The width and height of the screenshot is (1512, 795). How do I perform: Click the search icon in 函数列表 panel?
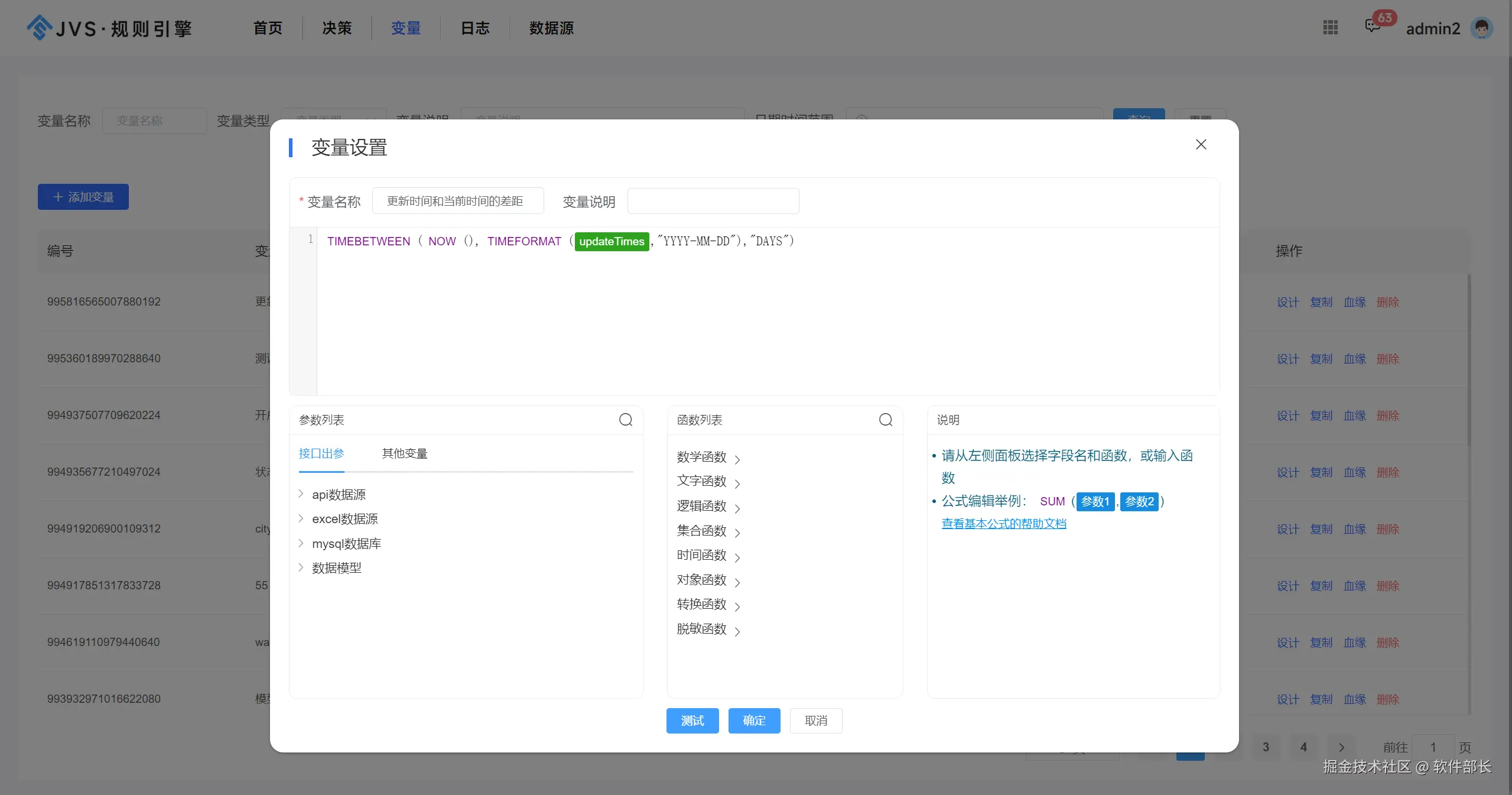(885, 420)
